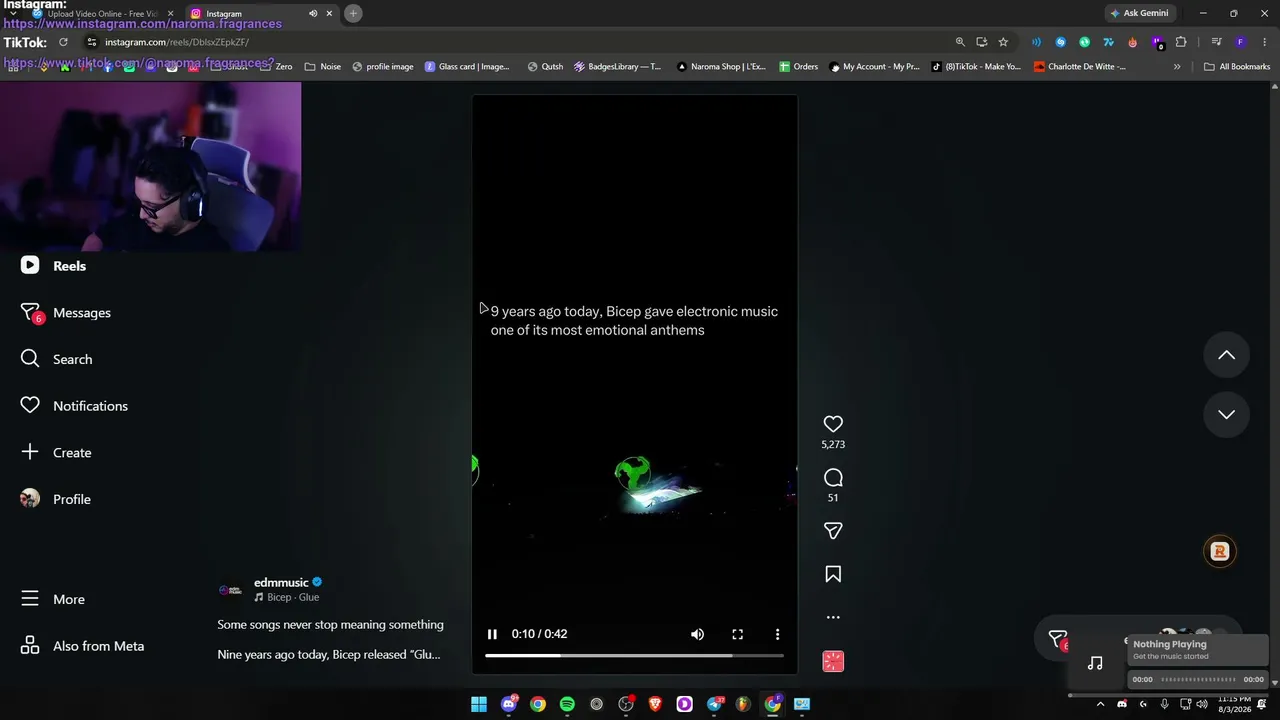
Task: Open the profile image bookmark
Action: pos(383,67)
